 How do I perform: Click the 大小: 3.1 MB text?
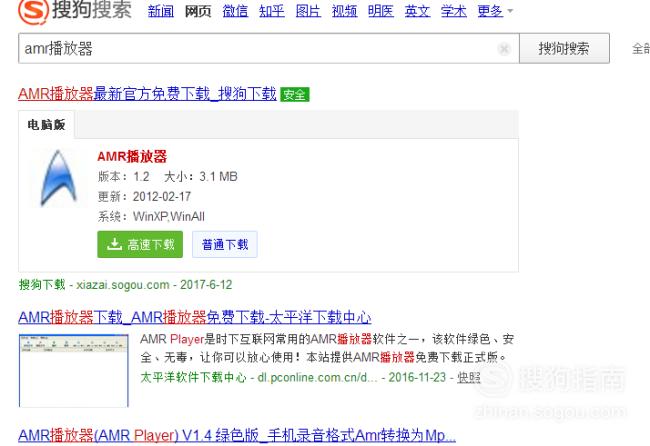(201, 177)
